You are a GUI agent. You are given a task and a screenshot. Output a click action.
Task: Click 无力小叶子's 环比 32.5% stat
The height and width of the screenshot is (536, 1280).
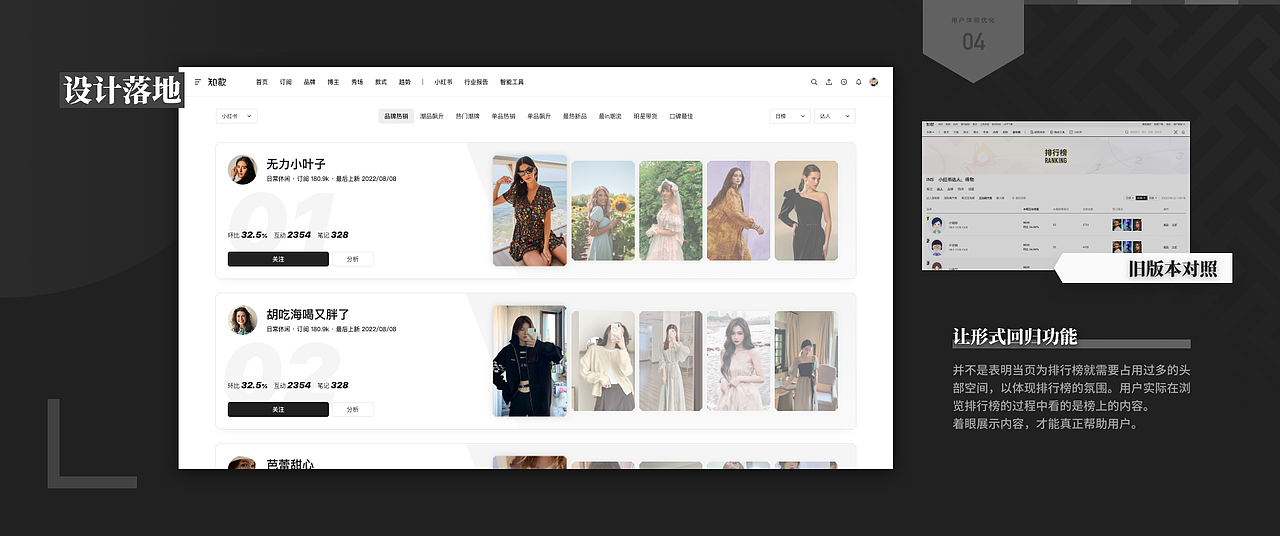pyautogui.click(x=248, y=235)
